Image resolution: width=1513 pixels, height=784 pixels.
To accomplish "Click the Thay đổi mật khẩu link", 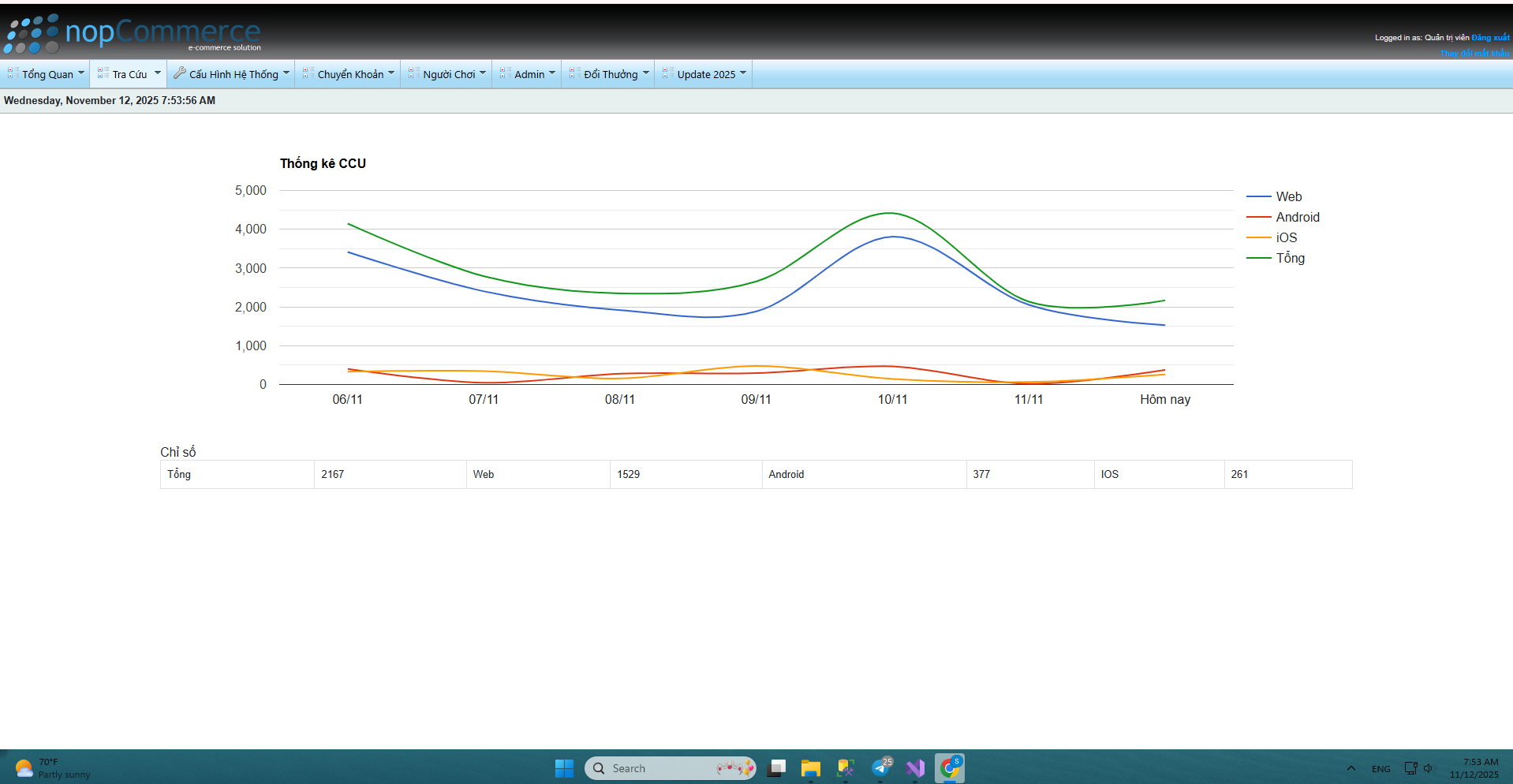I will 1474,53.
